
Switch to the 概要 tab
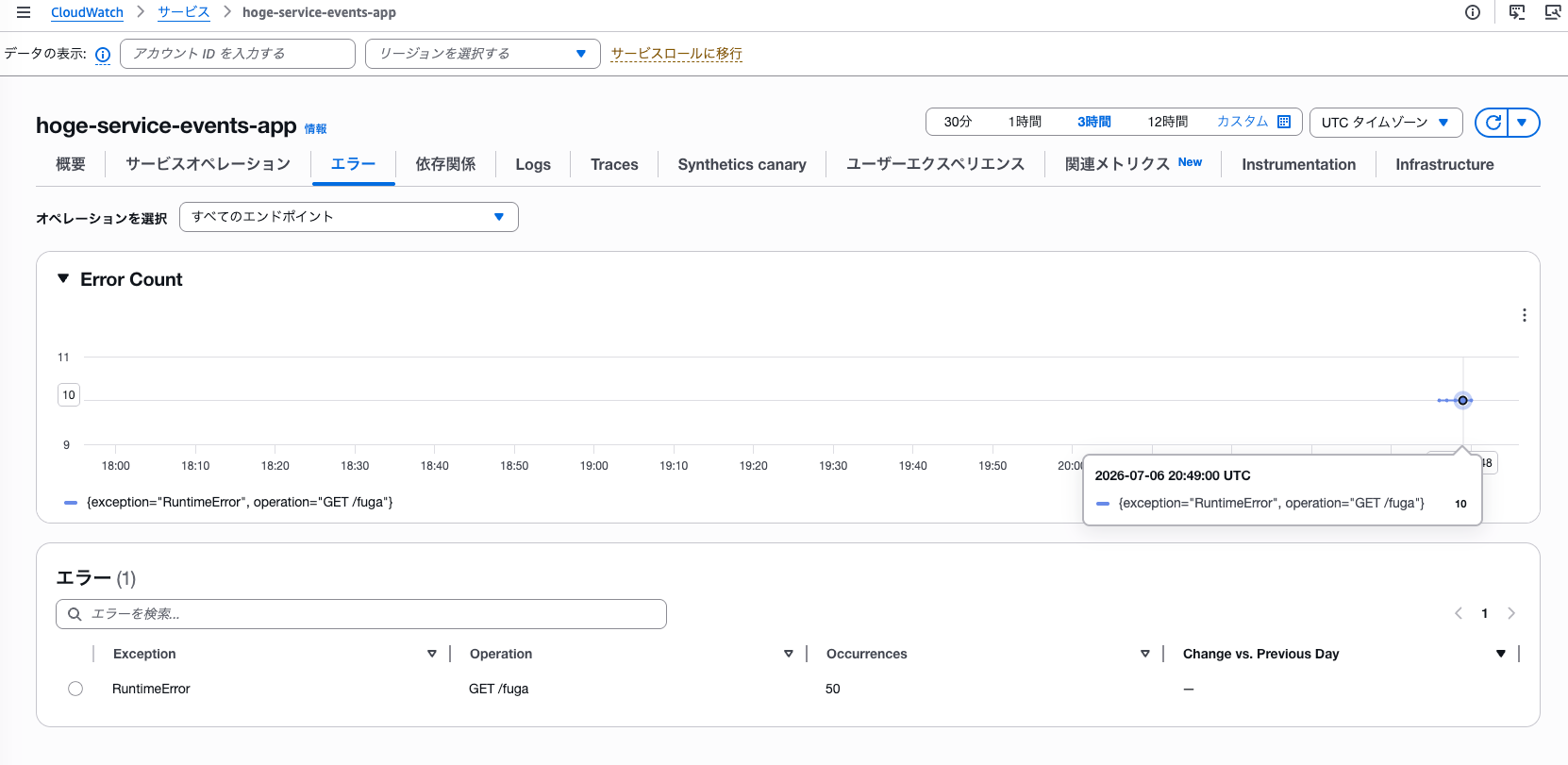pyautogui.click(x=71, y=164)
